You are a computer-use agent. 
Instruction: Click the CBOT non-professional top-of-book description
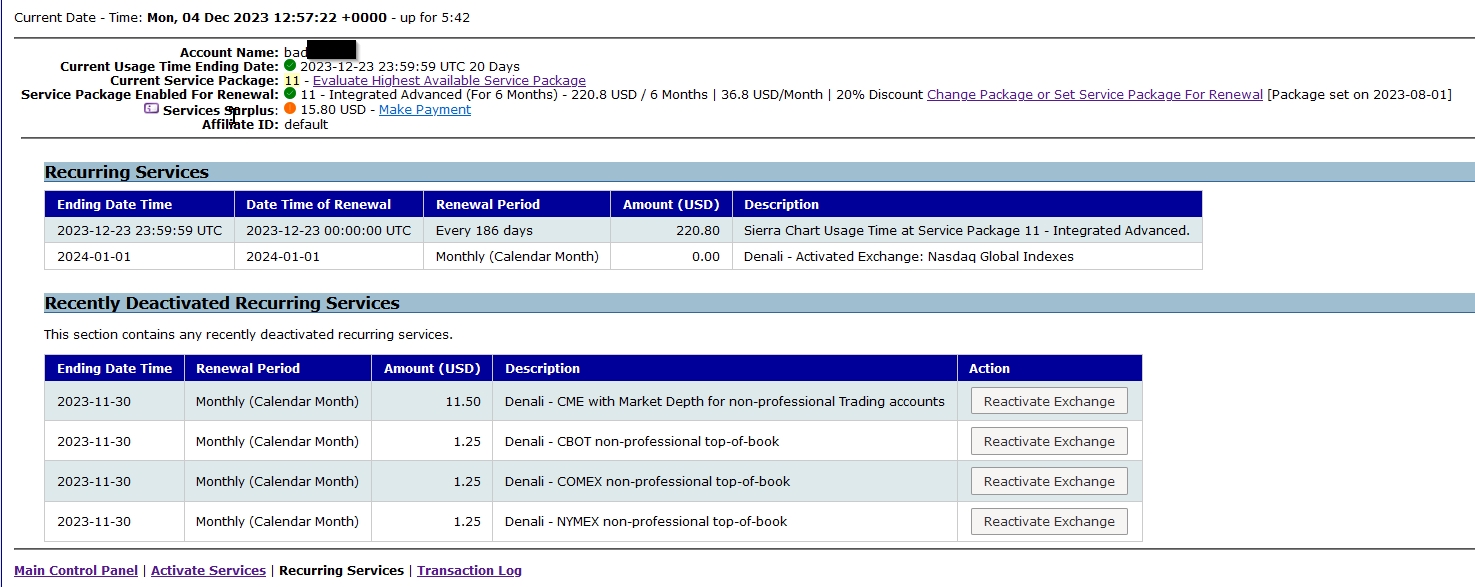[x=642, y=441]
